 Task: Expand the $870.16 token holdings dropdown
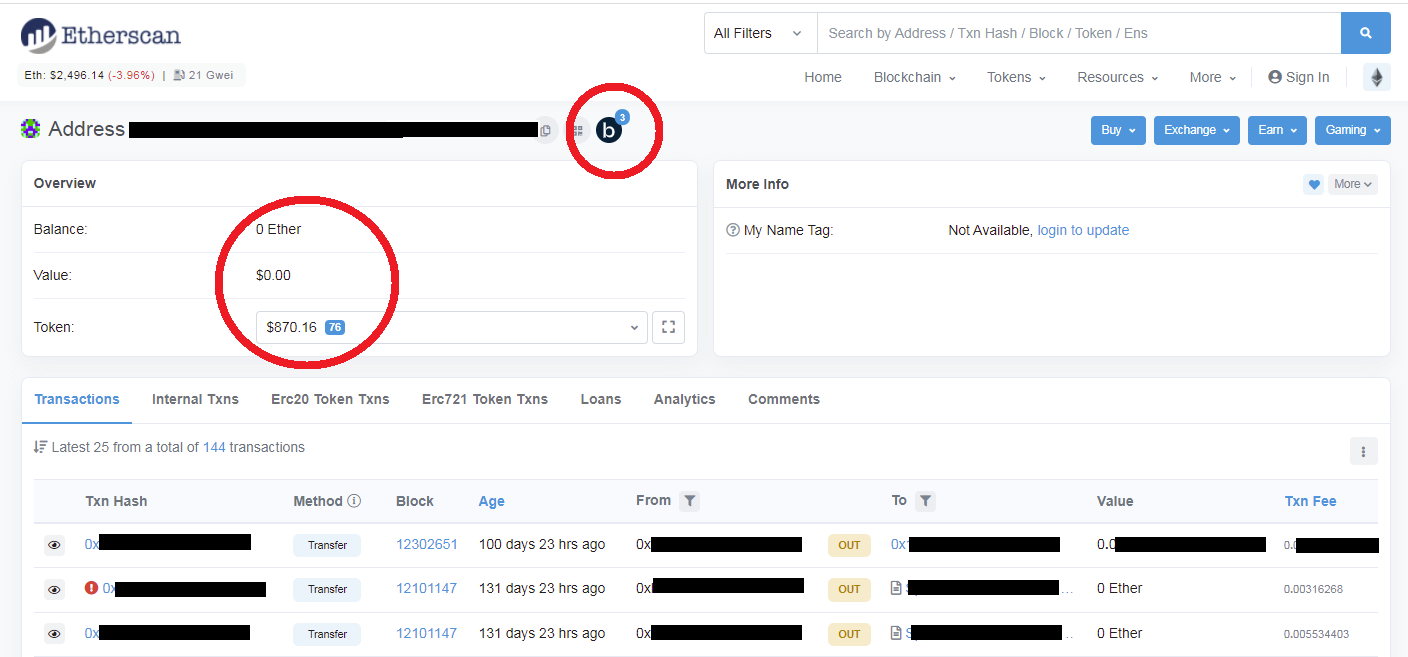pos(452,327)
